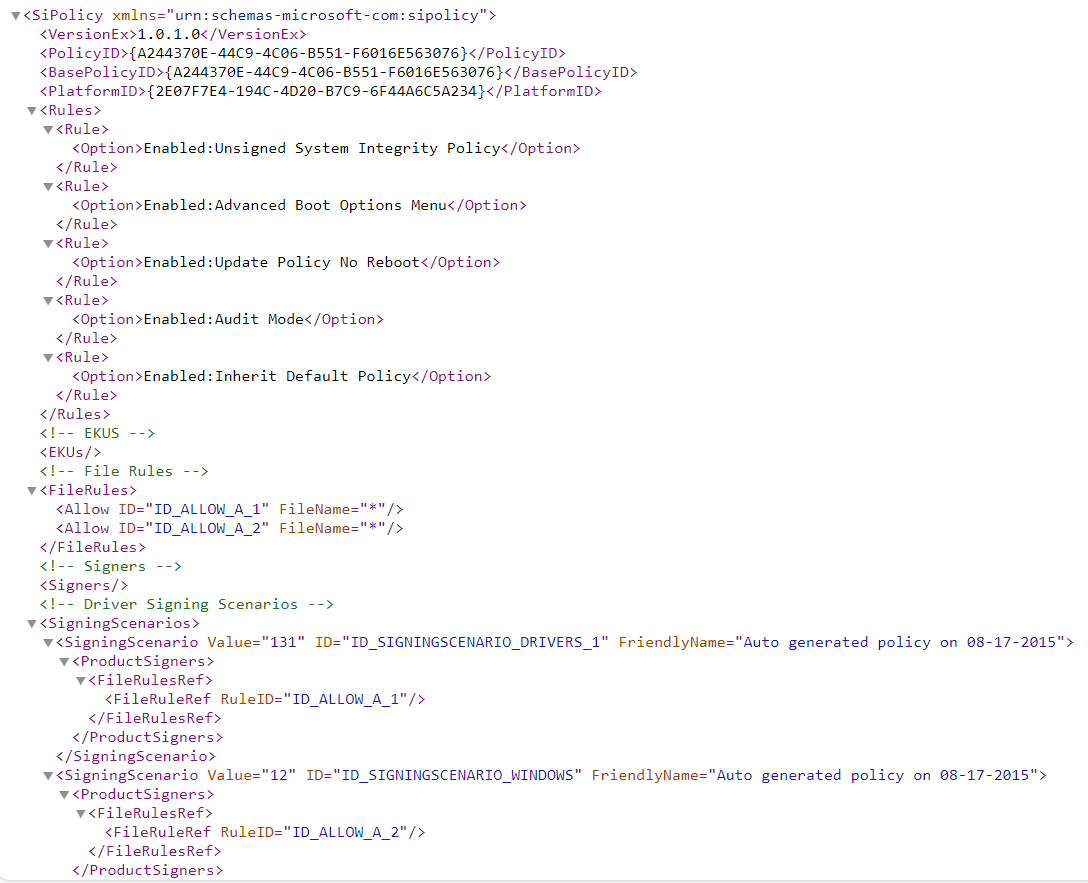
Task: Click the PlatformID GUID value
Action: tap(316, 91)
